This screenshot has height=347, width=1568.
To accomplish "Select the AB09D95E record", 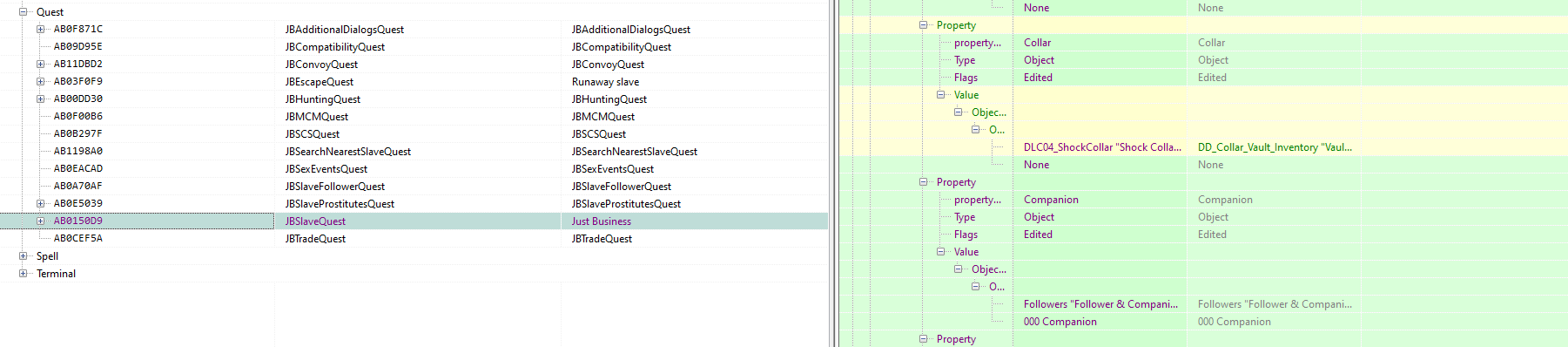I will coord(78,47).
